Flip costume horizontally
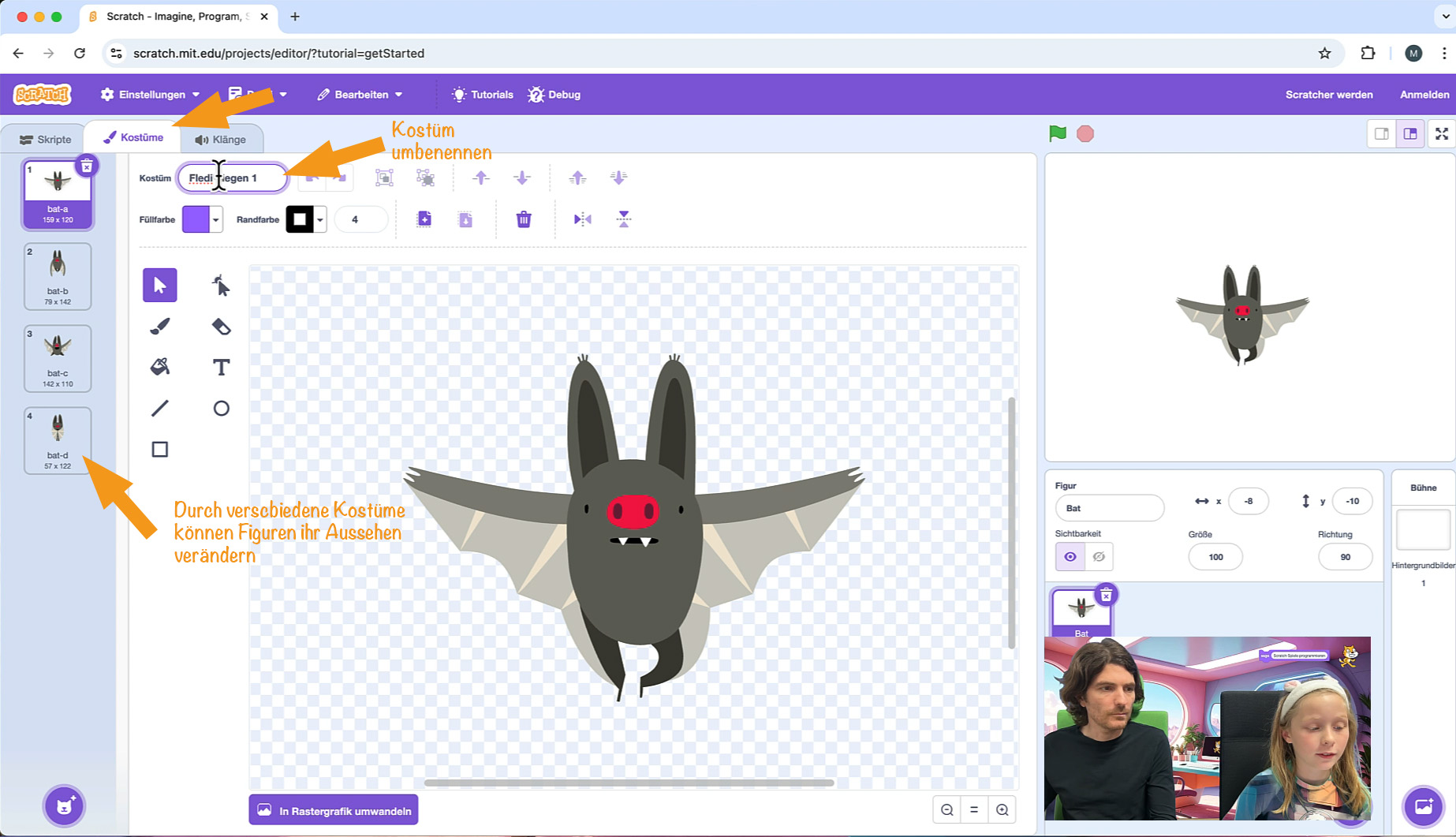This screenshot has width=1456, height=837. 582,219
